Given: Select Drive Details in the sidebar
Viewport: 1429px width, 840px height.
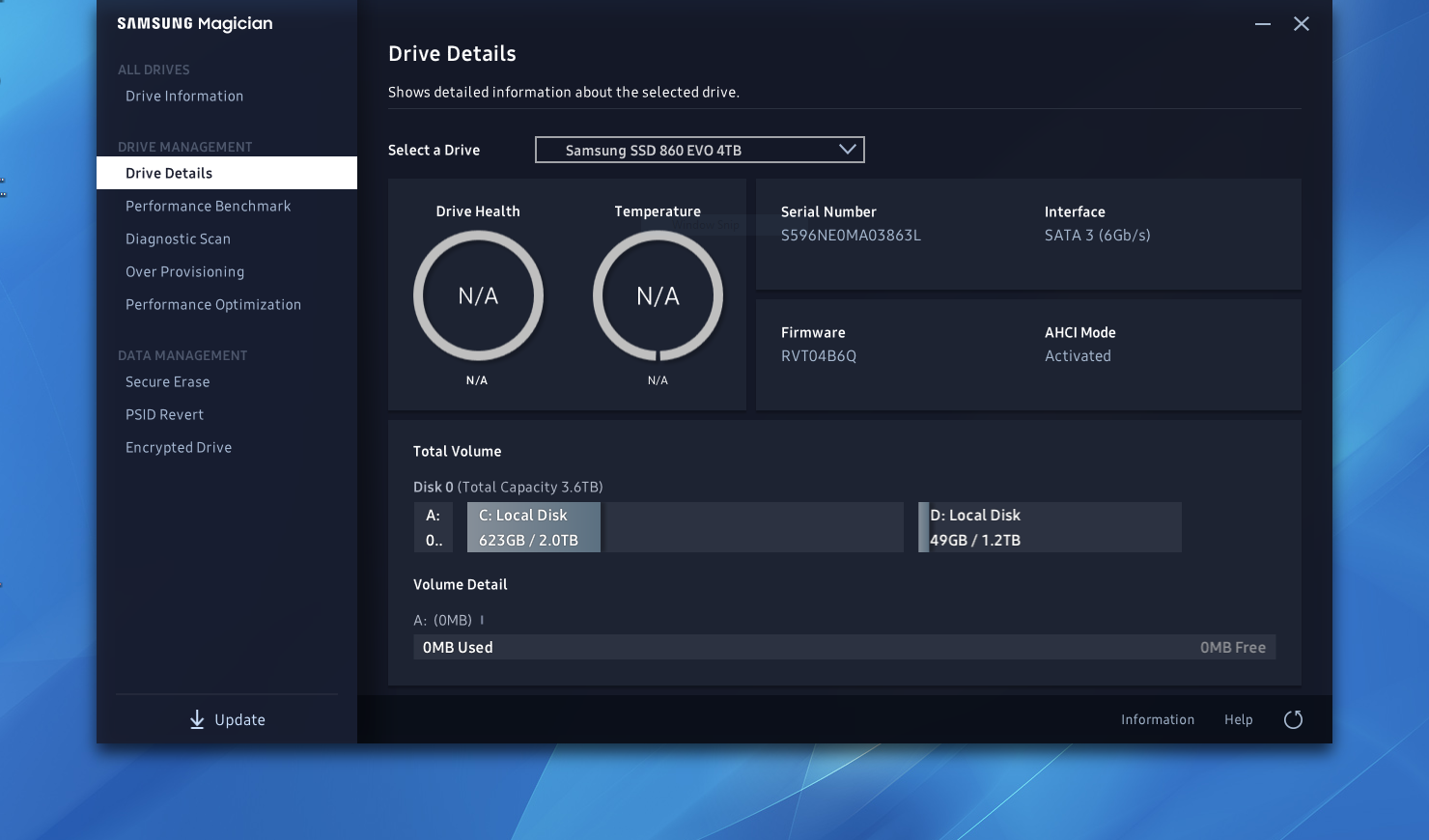Looking at the screenshot, I should click(x=227, y=173).
